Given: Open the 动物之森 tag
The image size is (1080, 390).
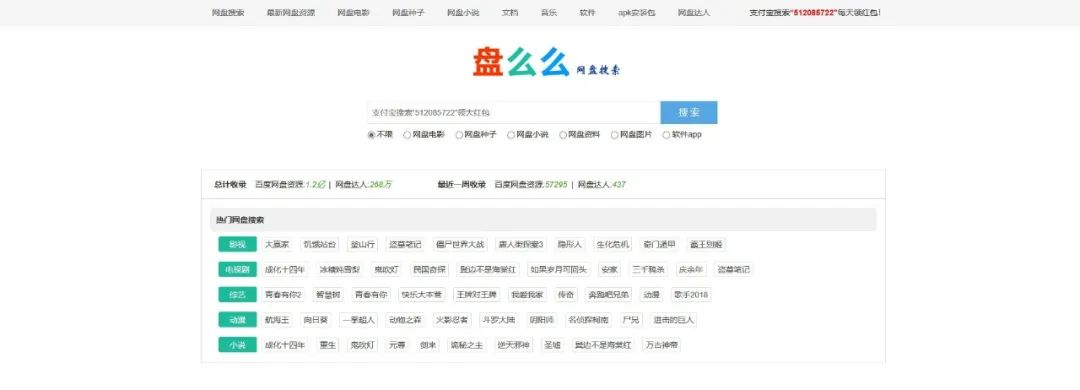Looking at the screenshot, I should click(405, 320).
